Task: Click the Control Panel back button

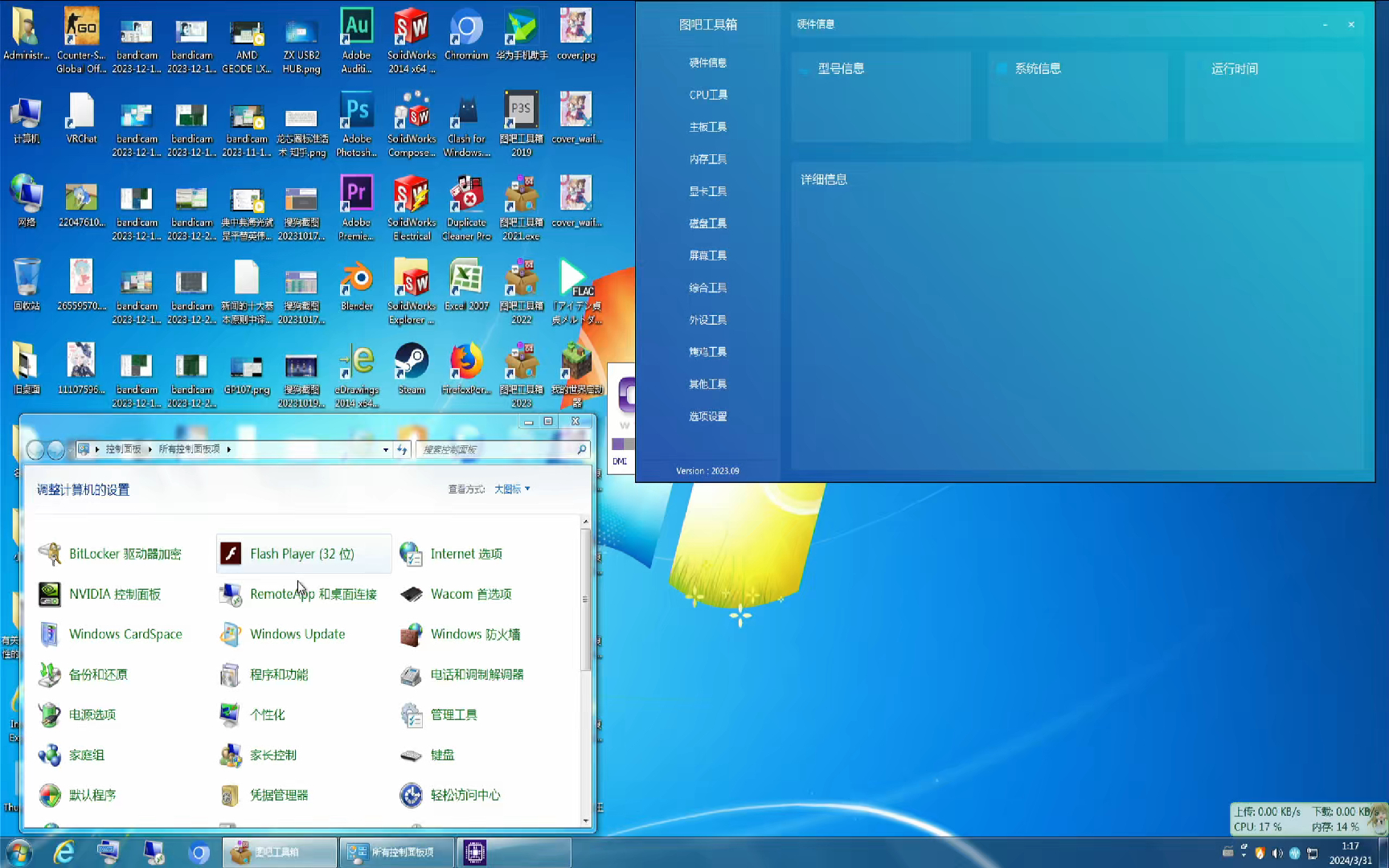Action: (x=35, y=449)
